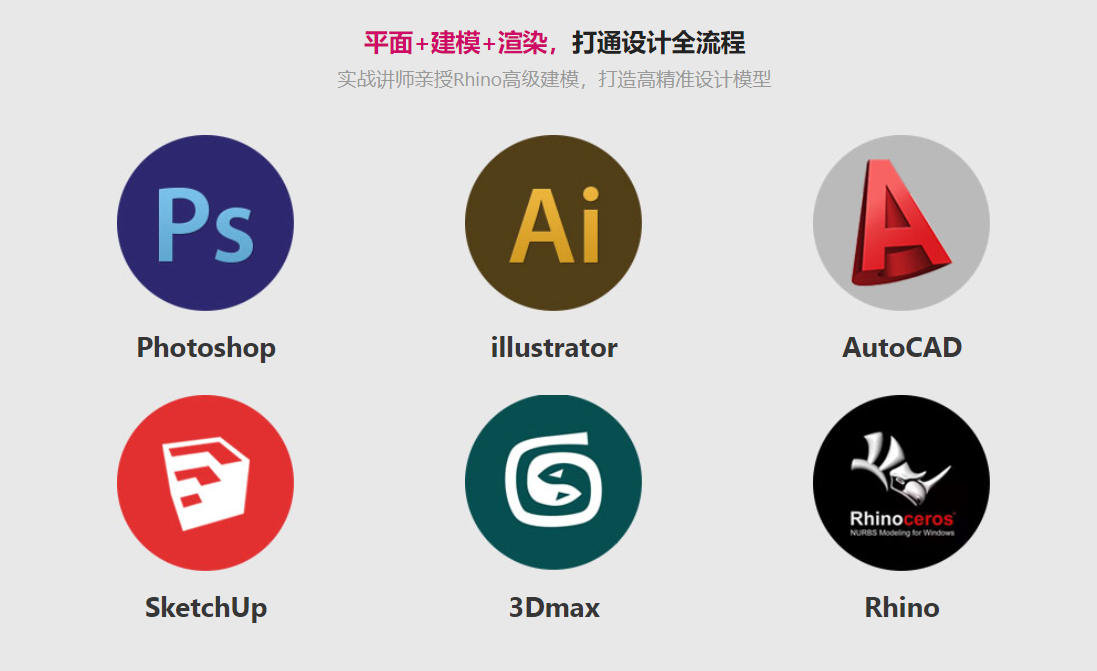The width and height of the screenshot is (1097, 671).
Task: Select the SketchUp text label
Action: (x=206, y=608)
